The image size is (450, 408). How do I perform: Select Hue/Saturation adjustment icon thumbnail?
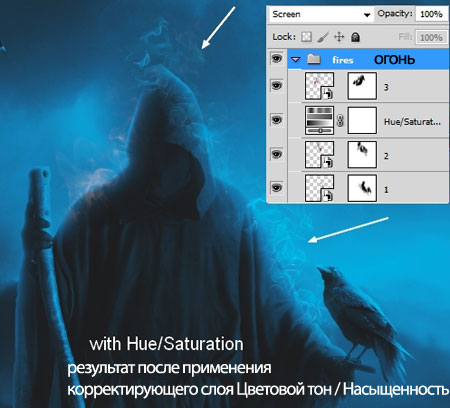pyautogui.click(x=319, y=121)
